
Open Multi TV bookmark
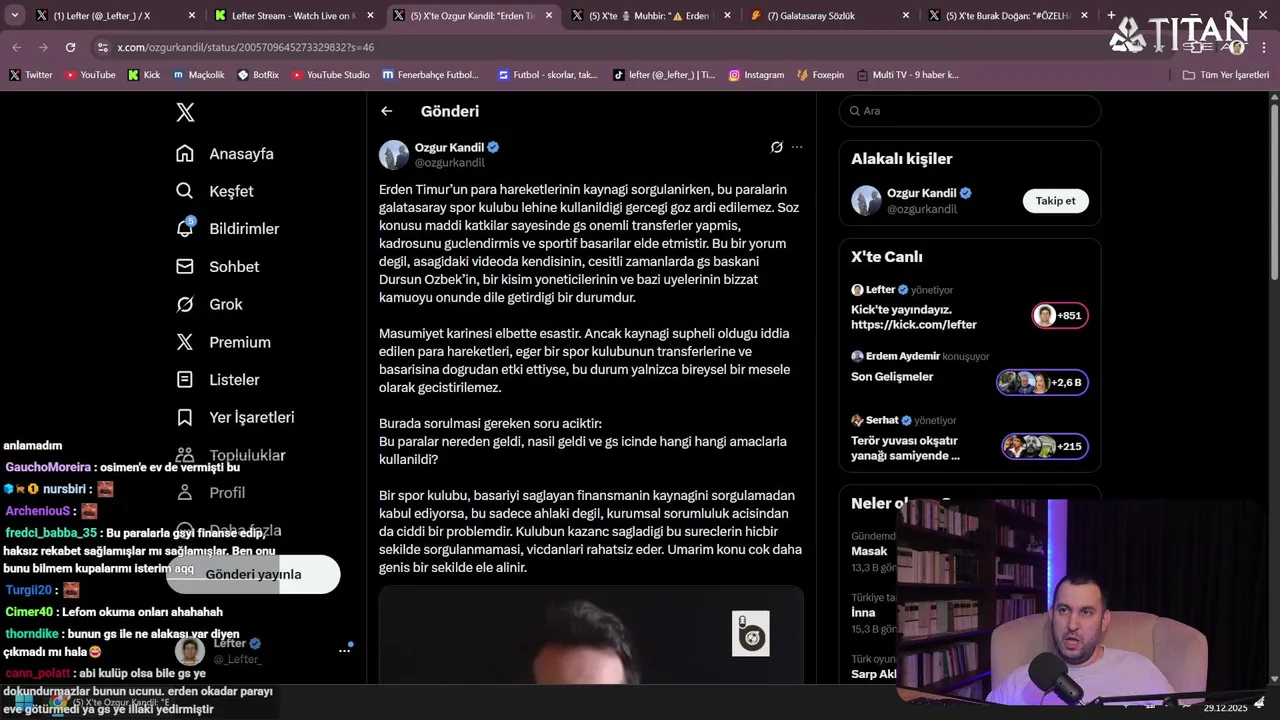pos(908,75)
